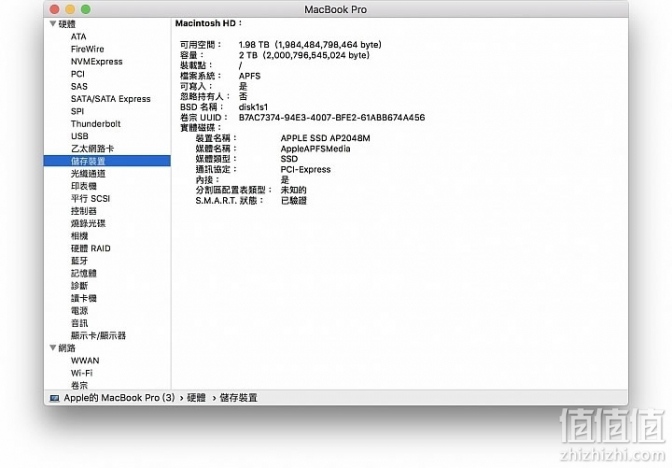Click the BSD name disk1s1
672x468 pixels.
[x=253, y=107]
